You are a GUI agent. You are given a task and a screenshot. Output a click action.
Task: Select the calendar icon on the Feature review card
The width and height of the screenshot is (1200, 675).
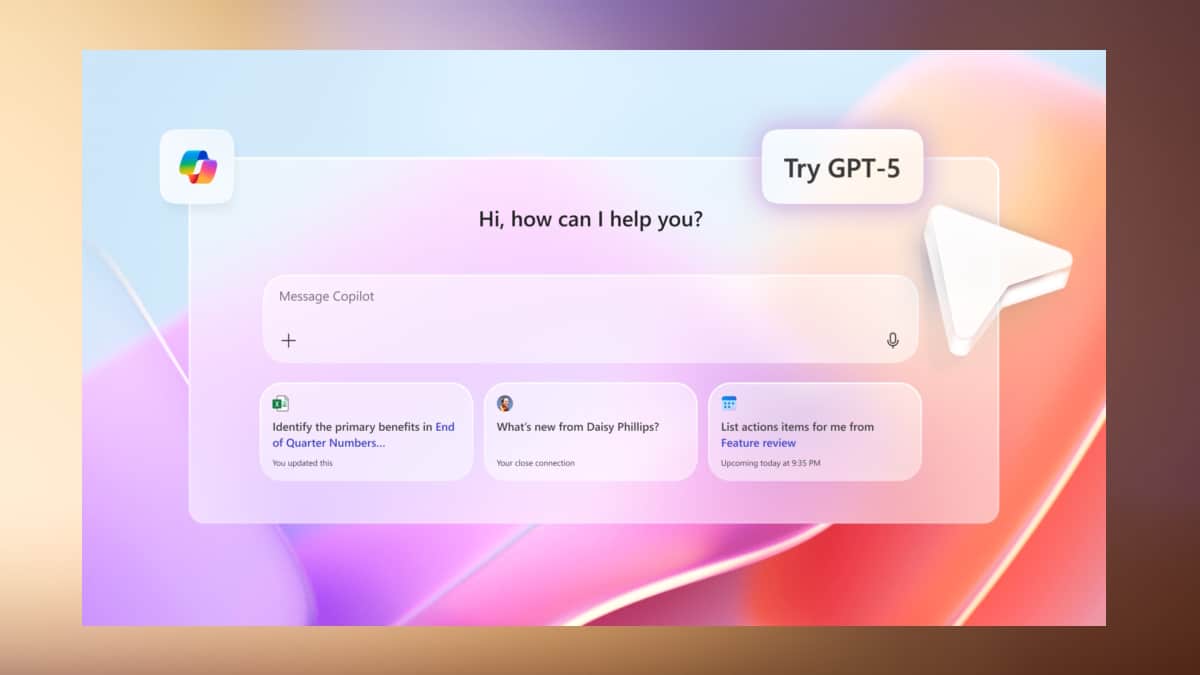pyautogui.click(x=729, y=403)
